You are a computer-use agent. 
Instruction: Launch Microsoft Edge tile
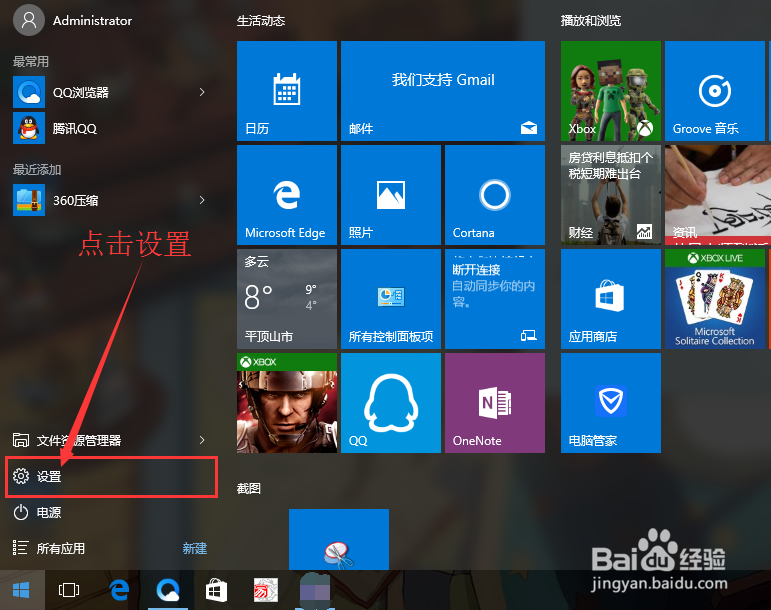click(287, 195)
